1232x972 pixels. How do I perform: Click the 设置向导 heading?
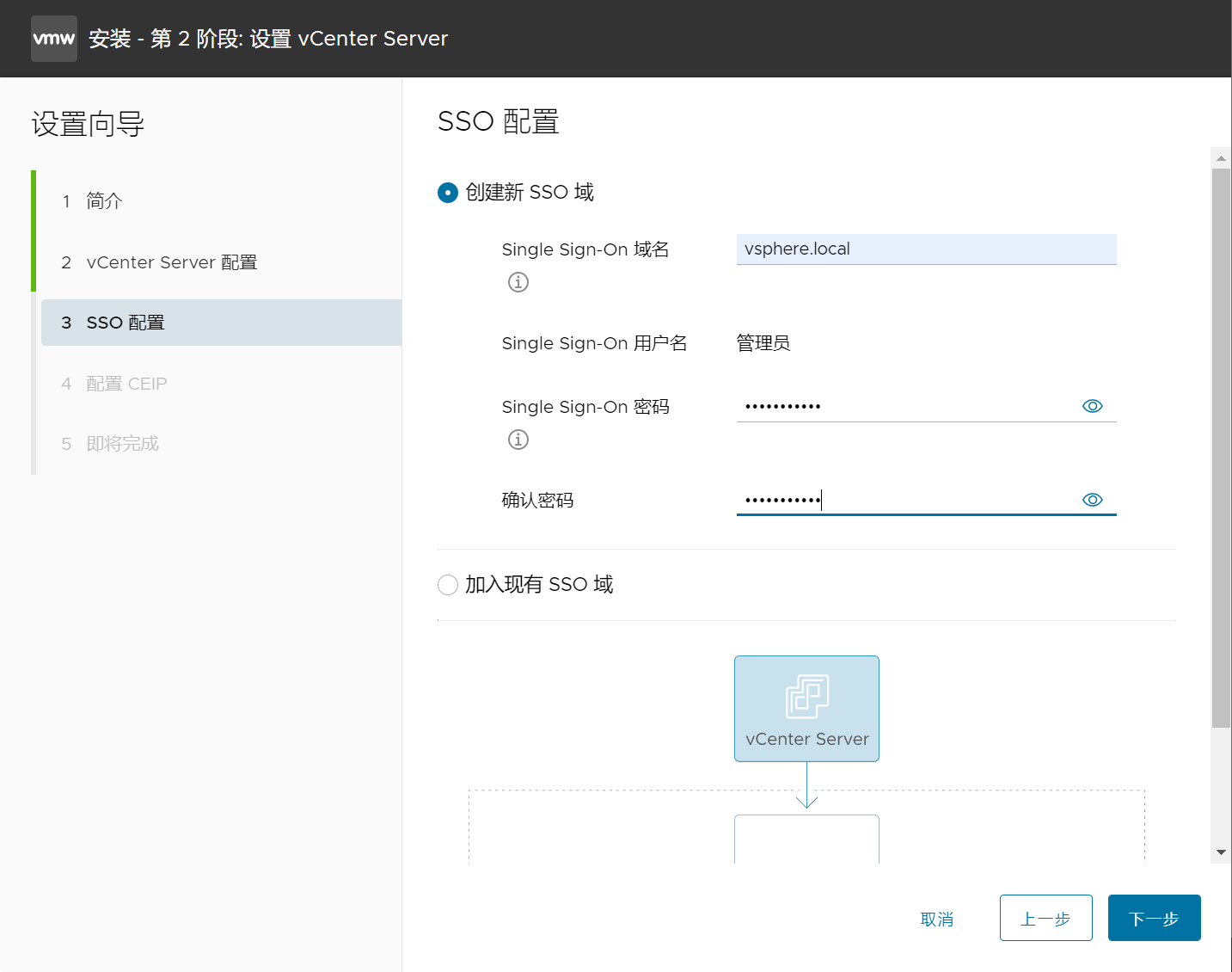click(88, 124)
